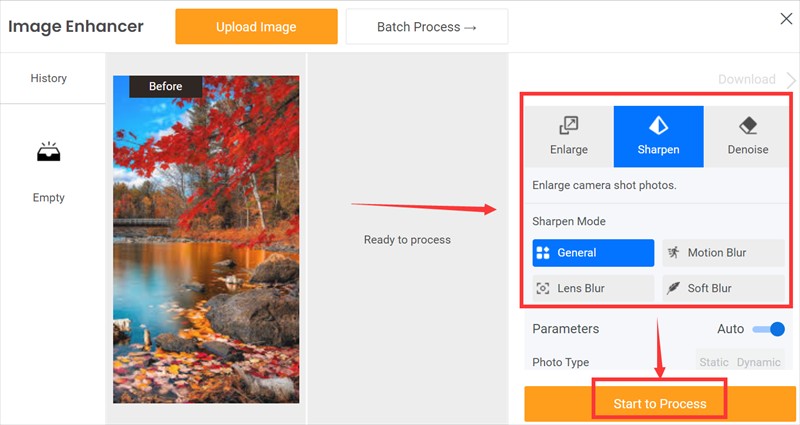Open the History panel tab
Screen dimensions: 800x425
48,78
